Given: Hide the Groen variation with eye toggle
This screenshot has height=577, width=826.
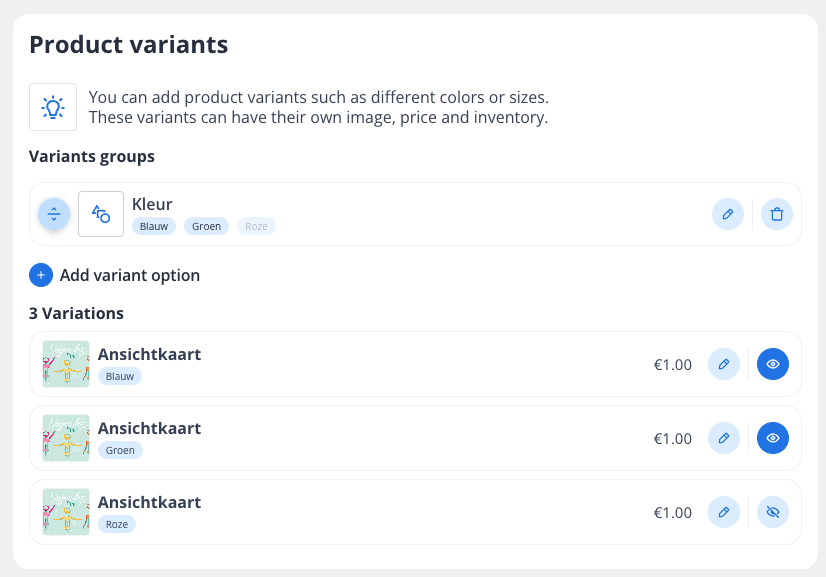Looking at the screenshot, I should 773,438.
